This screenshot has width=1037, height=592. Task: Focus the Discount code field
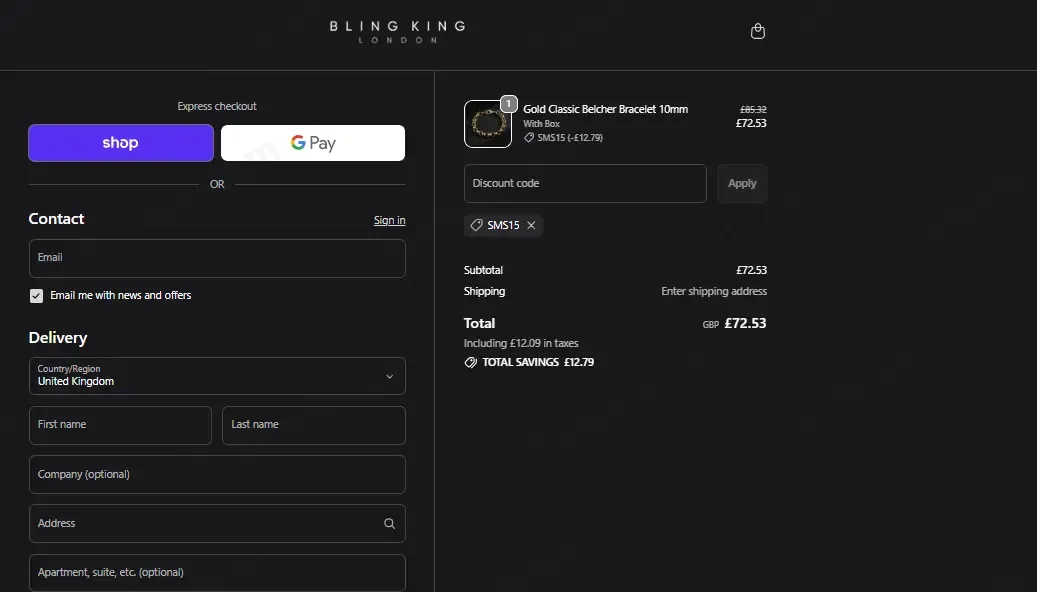pos(585,183)
